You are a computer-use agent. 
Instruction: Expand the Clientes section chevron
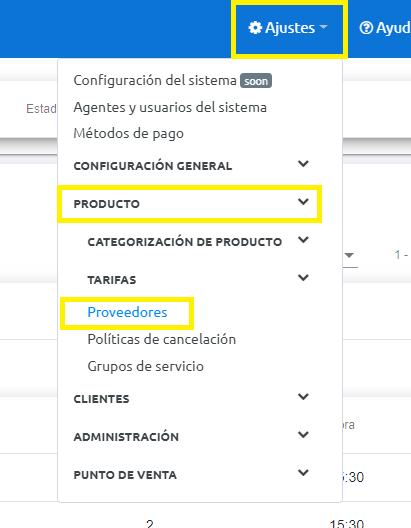tap(303, 397)
